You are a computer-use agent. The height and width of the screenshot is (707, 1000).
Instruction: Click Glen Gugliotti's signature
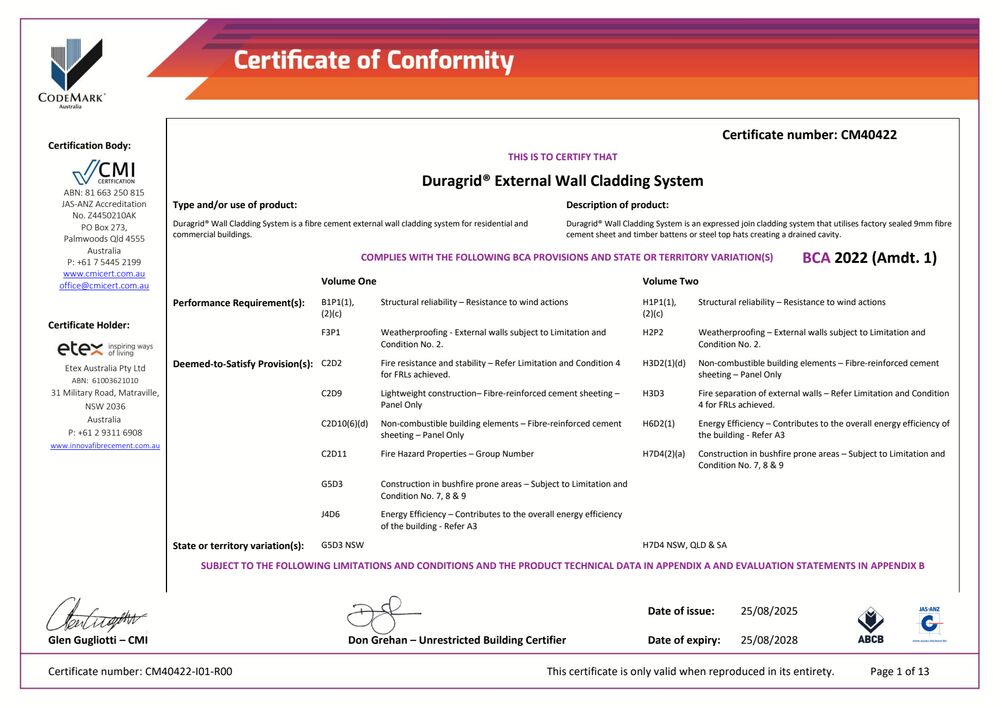[x=96, y=612]
